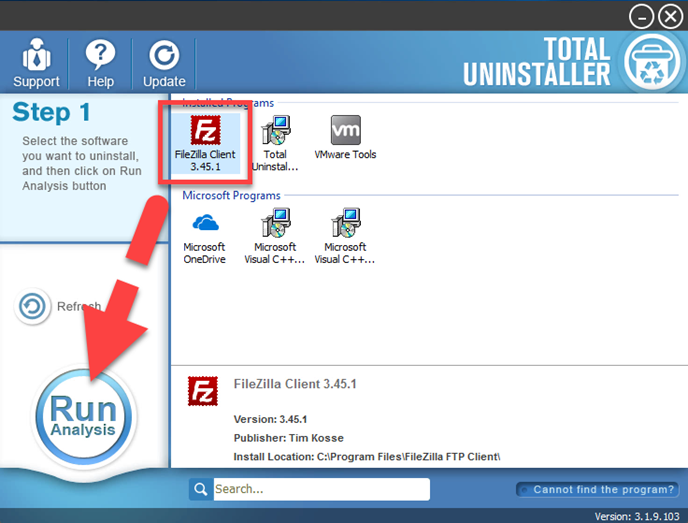The width and height of the screenshot is (688, 523).
Task: Click the Refresh circular arrow icon
Action: (32, 306)
